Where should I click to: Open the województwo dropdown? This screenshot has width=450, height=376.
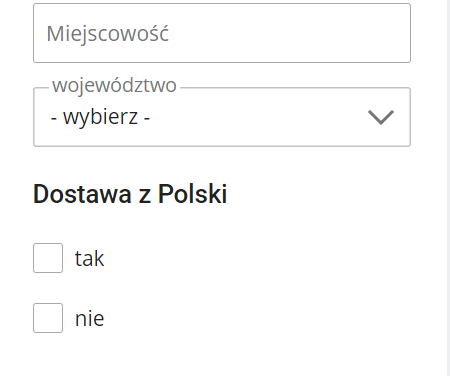pyautogui.click(x=222, y=117)
